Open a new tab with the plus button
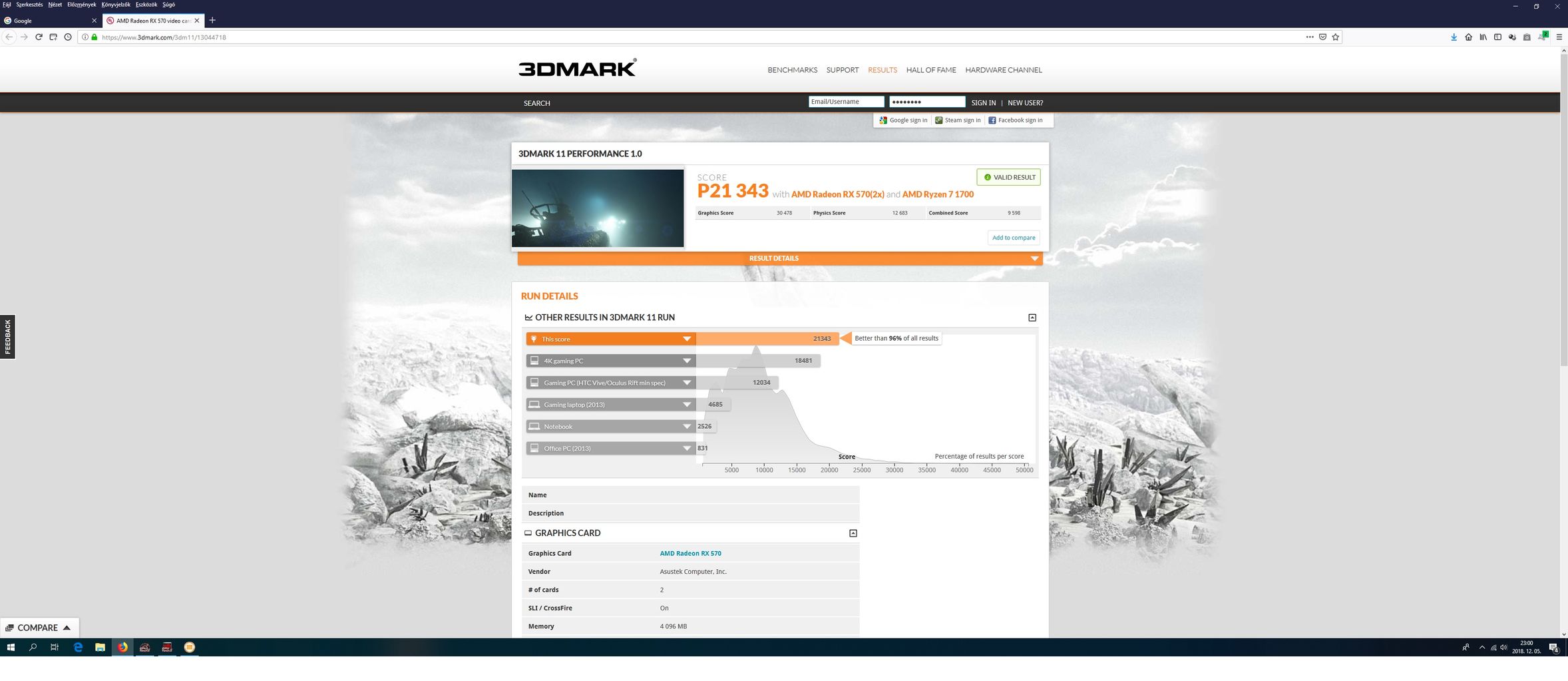 pos(212,20)
